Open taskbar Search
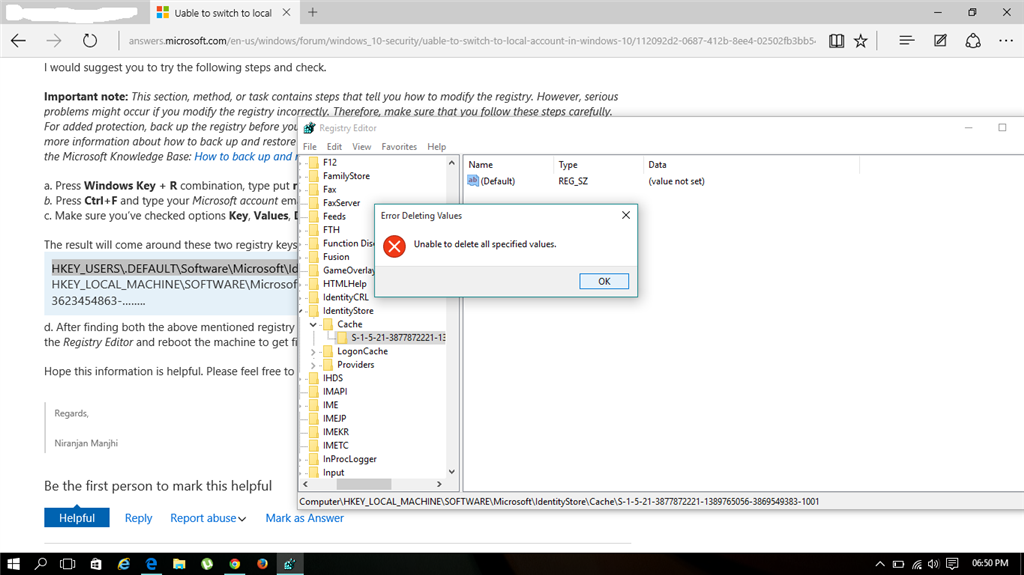Viewport: 1024px width, 575px height. click(40, 563)
